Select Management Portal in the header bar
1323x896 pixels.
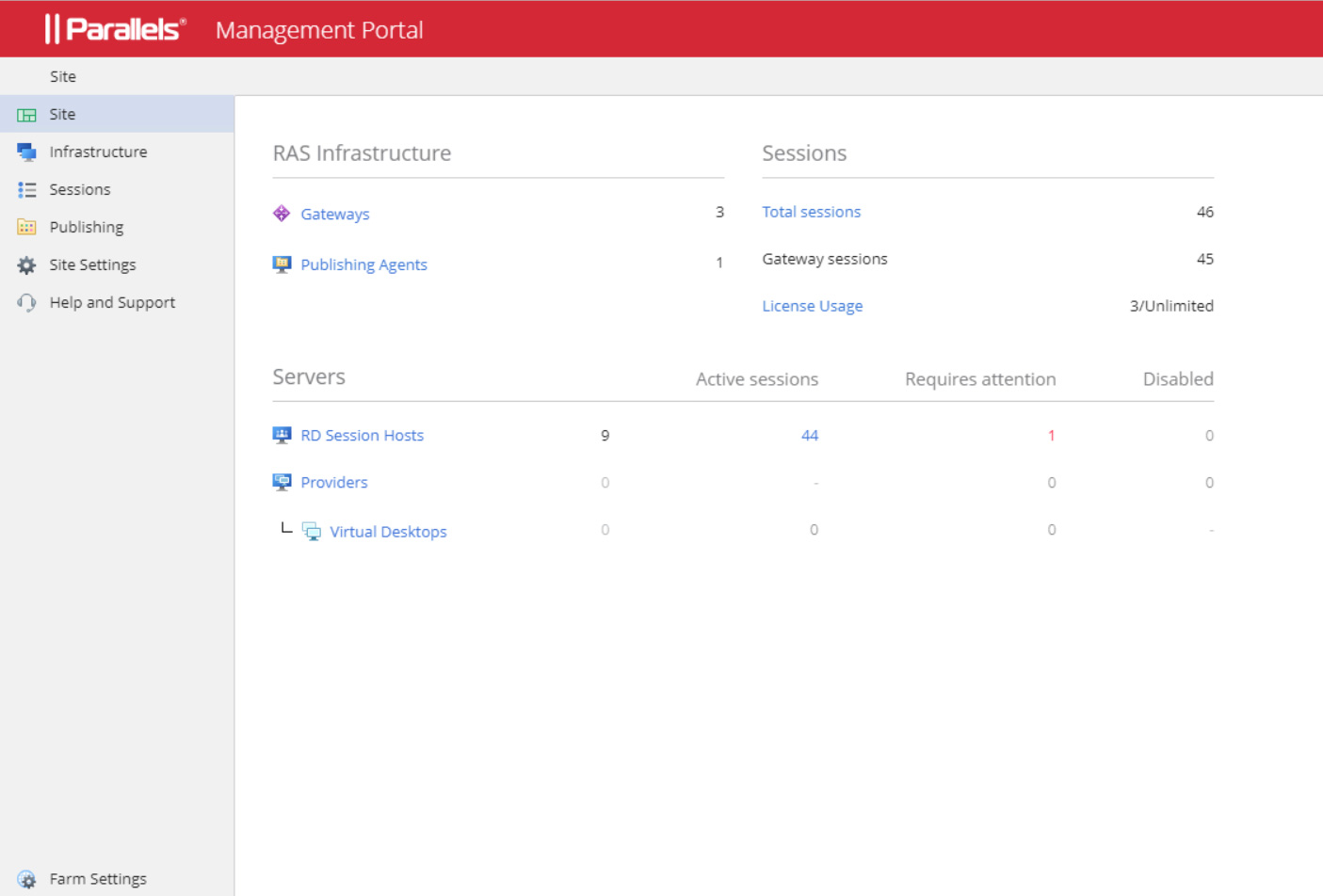(319, 30)
